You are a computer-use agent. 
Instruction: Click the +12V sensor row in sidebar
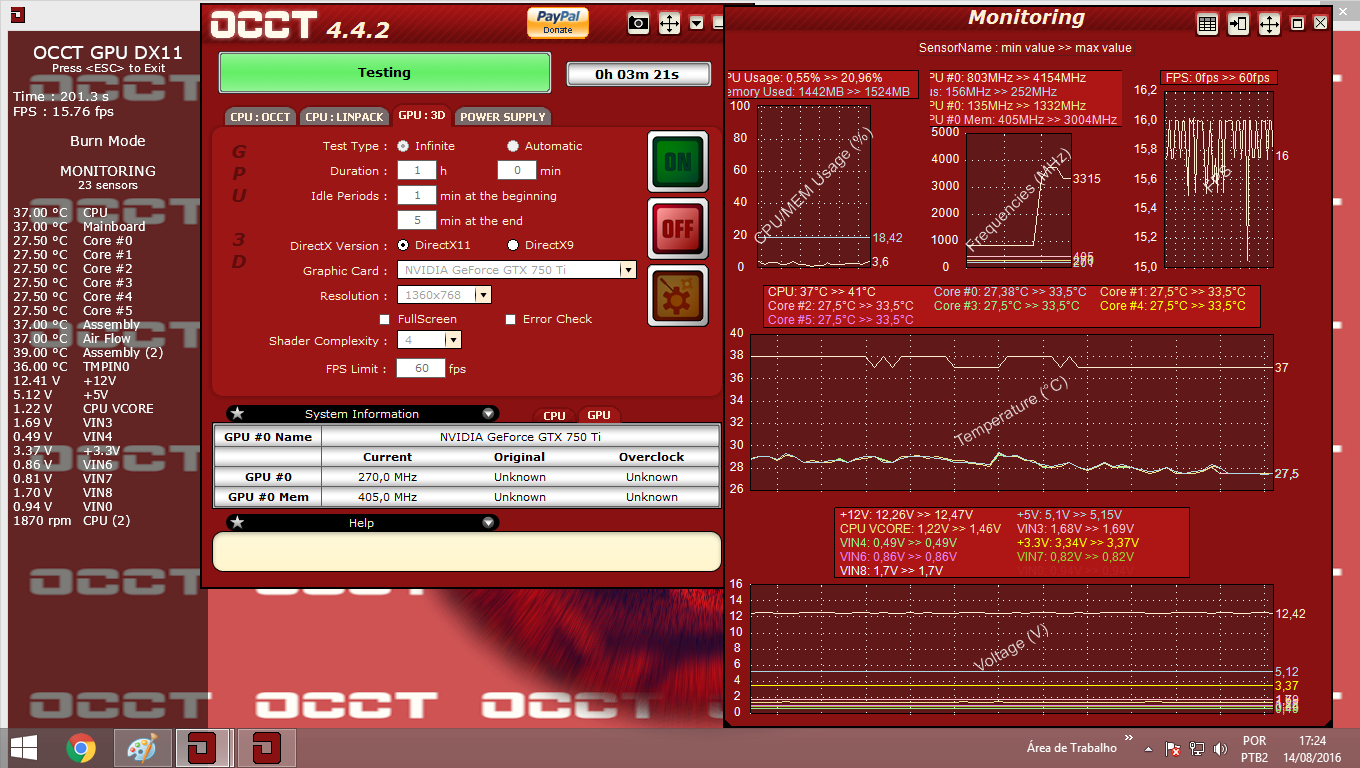(65, 380)
